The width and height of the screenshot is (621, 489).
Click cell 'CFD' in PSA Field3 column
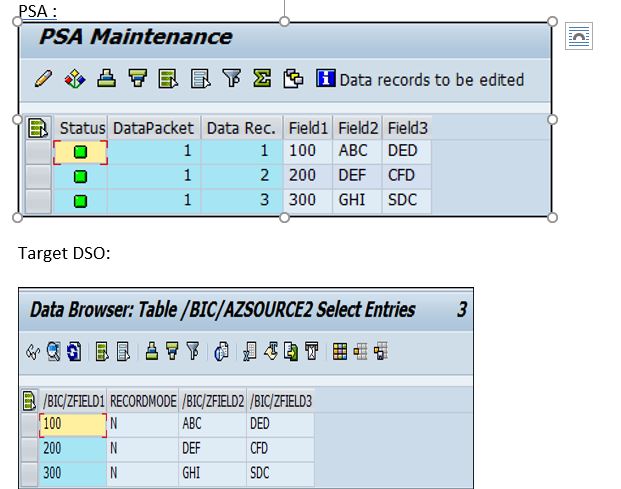coord(407,176)
